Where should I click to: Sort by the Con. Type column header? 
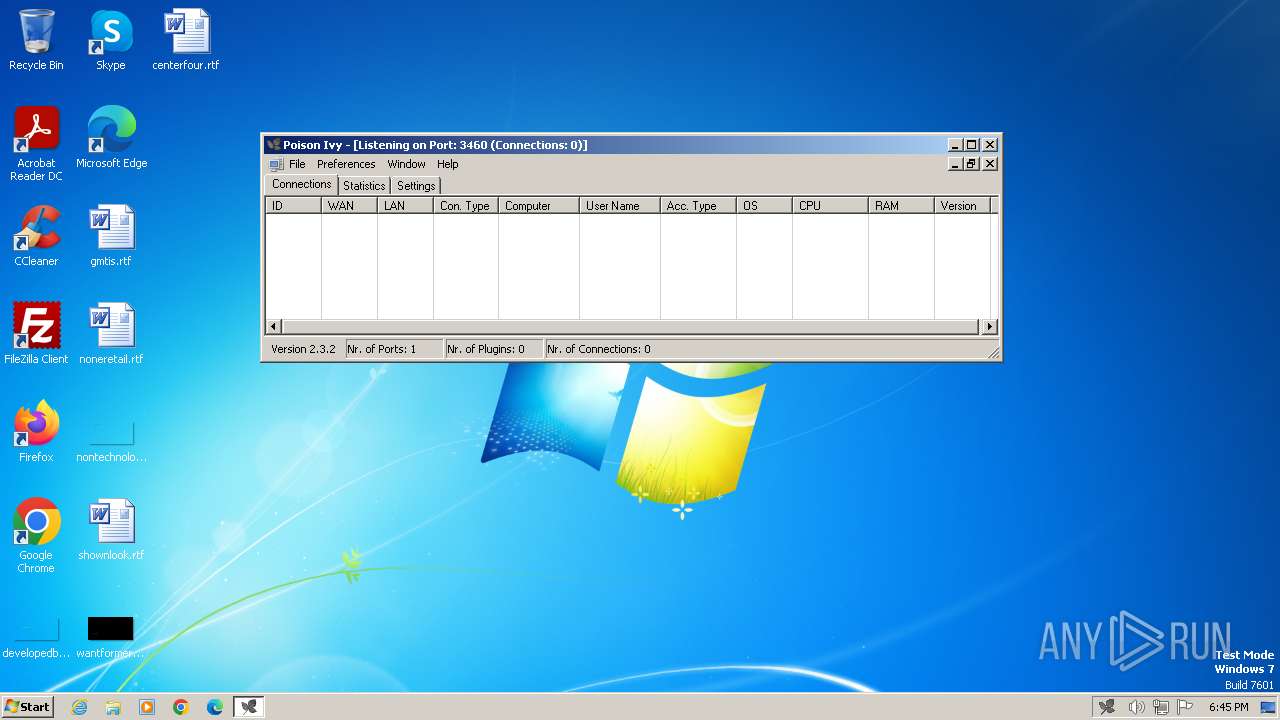pos(466,206)
